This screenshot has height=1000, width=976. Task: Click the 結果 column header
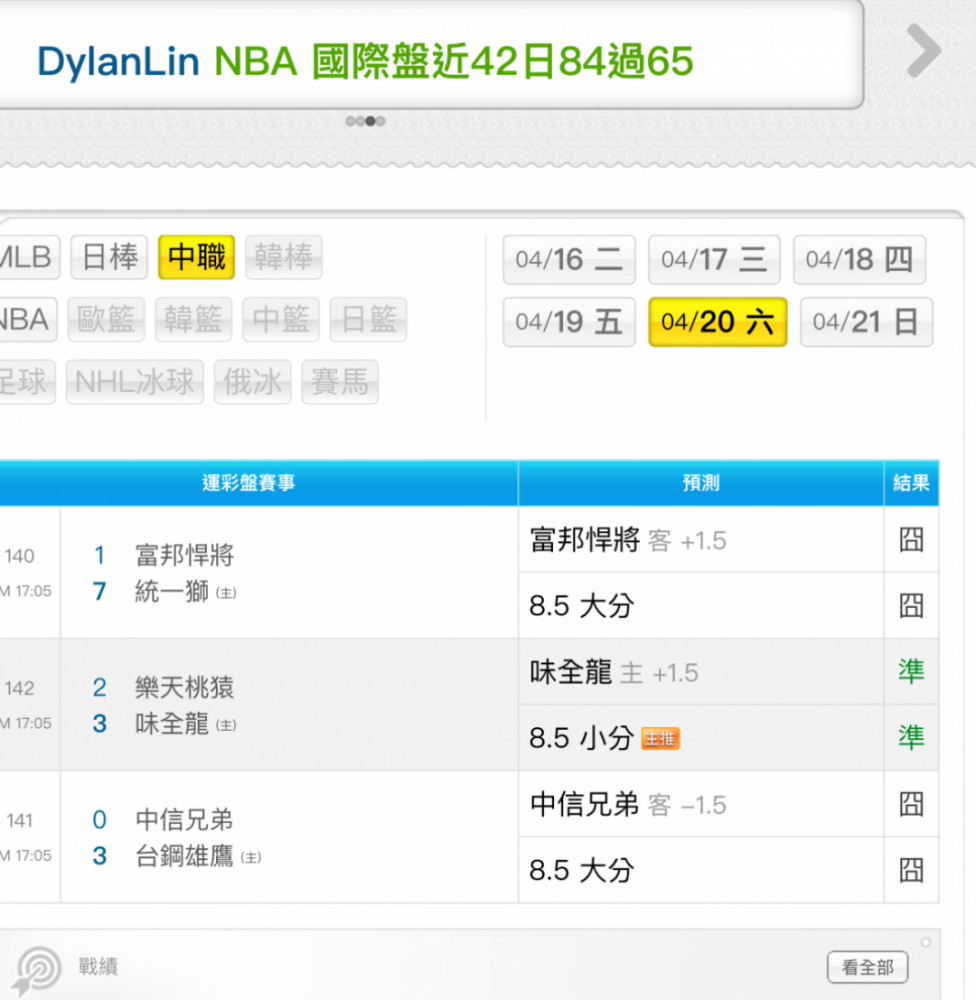pos(911,483)
